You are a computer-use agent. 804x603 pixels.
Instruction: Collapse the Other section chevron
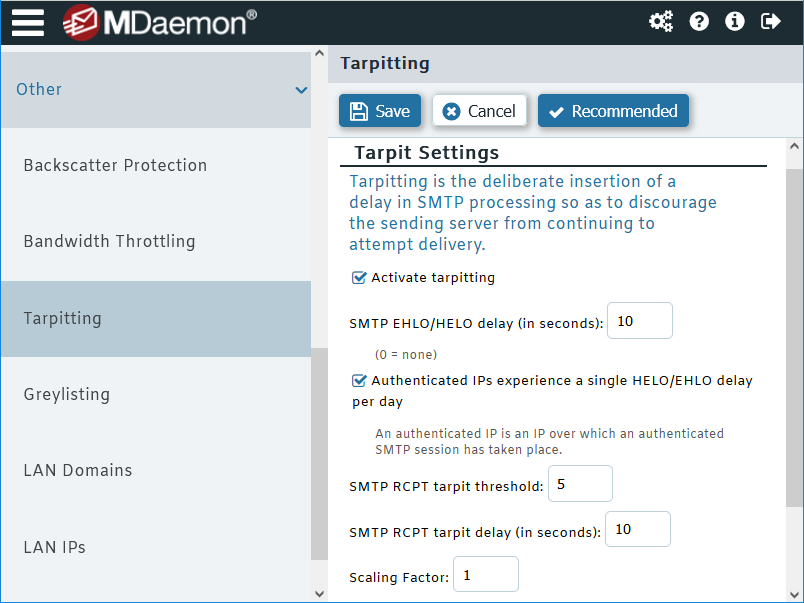pos(301,89)
